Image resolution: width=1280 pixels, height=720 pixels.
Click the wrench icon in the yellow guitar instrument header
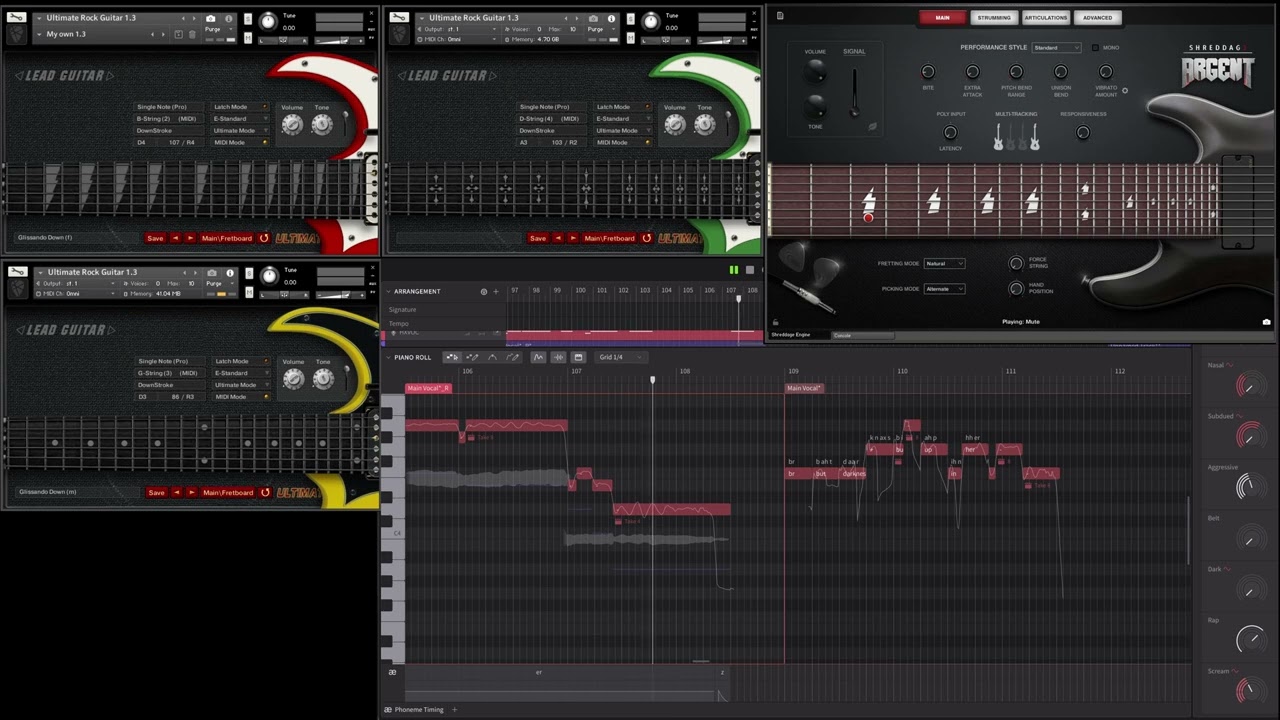pyautogui.click(x=16, y=271)
